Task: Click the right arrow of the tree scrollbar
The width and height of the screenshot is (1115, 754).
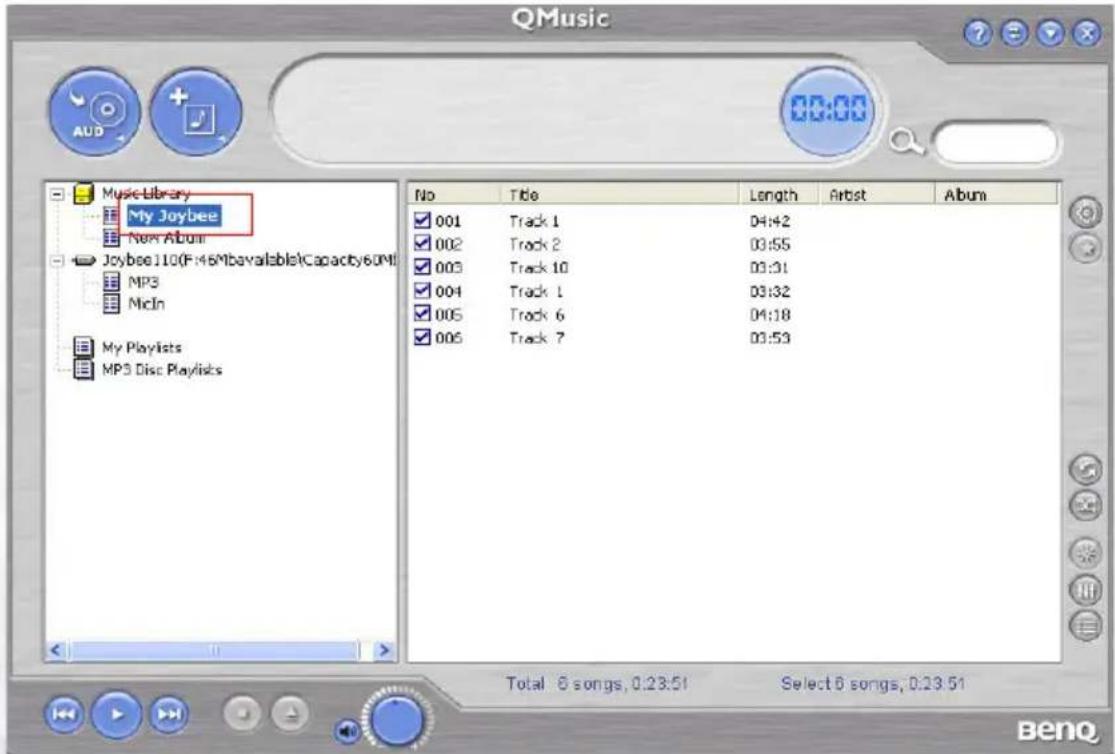Action: 384,650
